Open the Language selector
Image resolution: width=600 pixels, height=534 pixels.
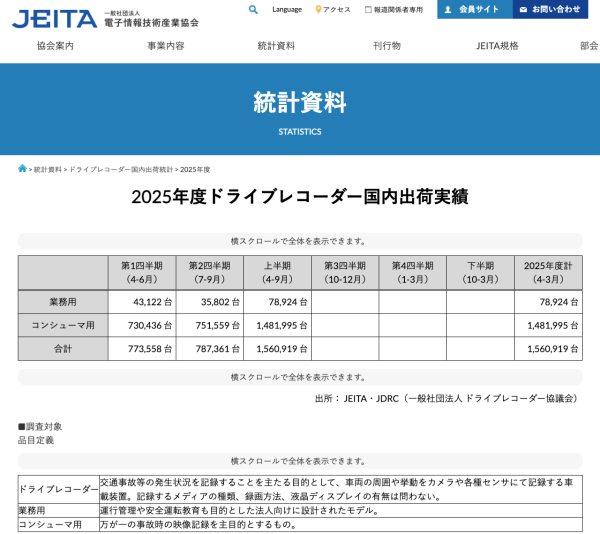tap(287, 10)
